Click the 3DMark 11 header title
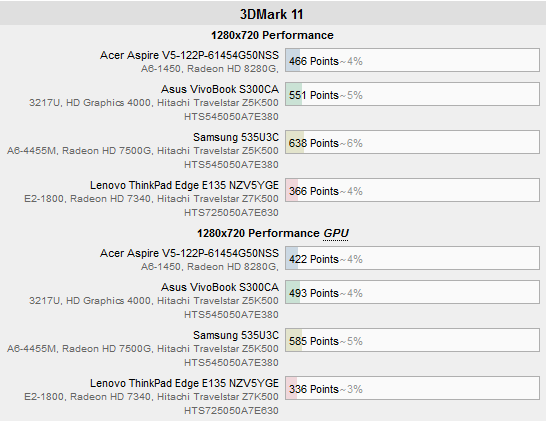The width and height of the screenshot is (546, 421). [272, 14]
